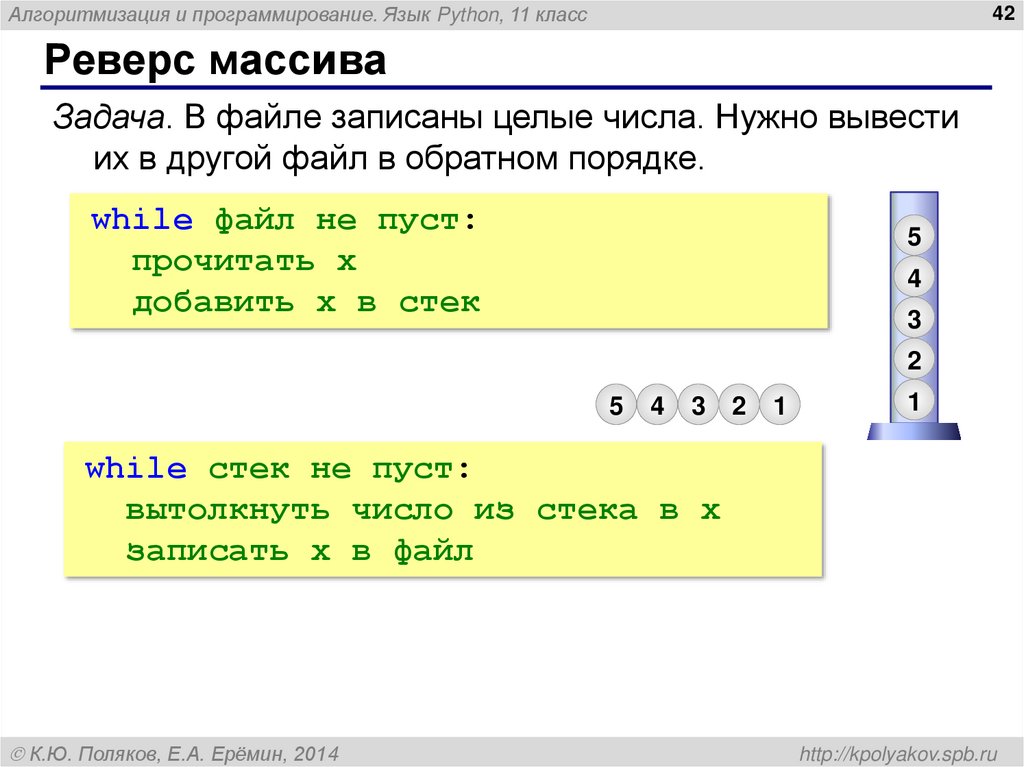Select the ball labeled 5 on the stack

pyautogui.click(x=914, y=237)
